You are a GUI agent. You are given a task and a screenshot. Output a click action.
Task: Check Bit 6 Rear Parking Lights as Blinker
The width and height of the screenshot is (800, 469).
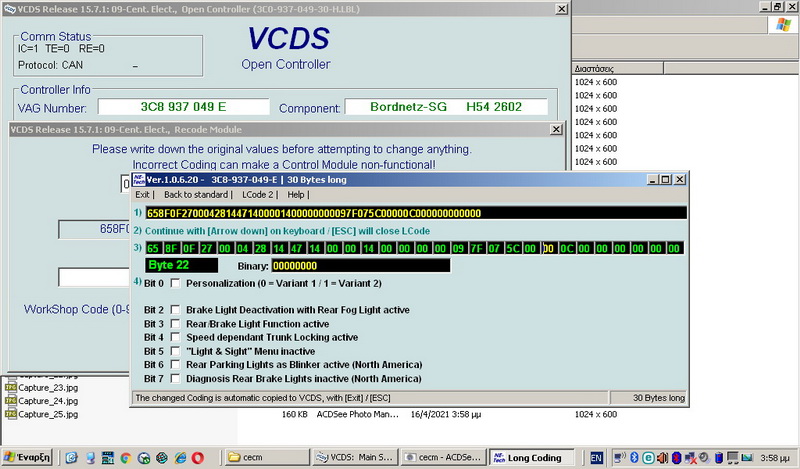(175, 364)
